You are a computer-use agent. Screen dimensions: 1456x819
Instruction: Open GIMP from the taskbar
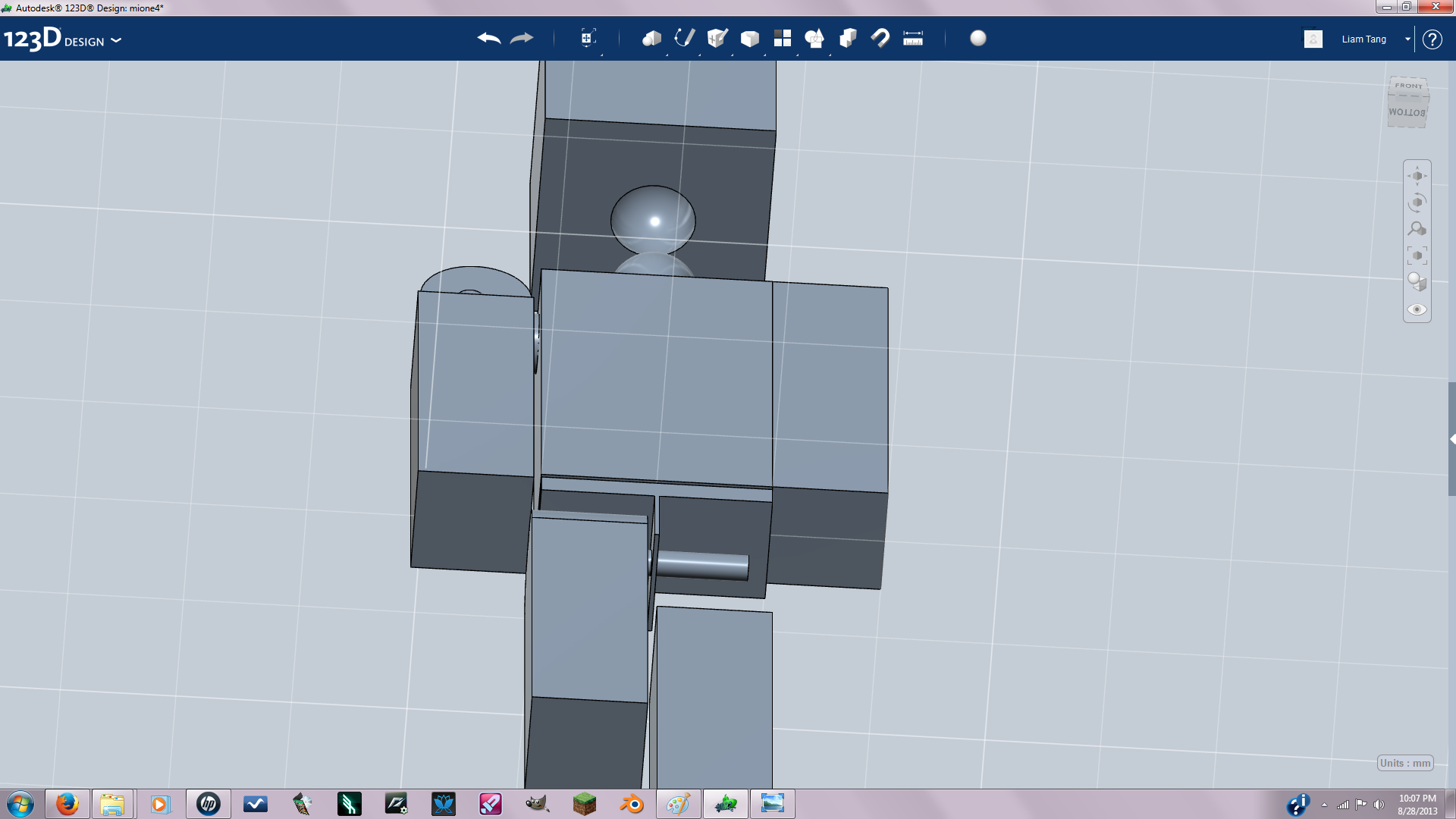point(537,804)
